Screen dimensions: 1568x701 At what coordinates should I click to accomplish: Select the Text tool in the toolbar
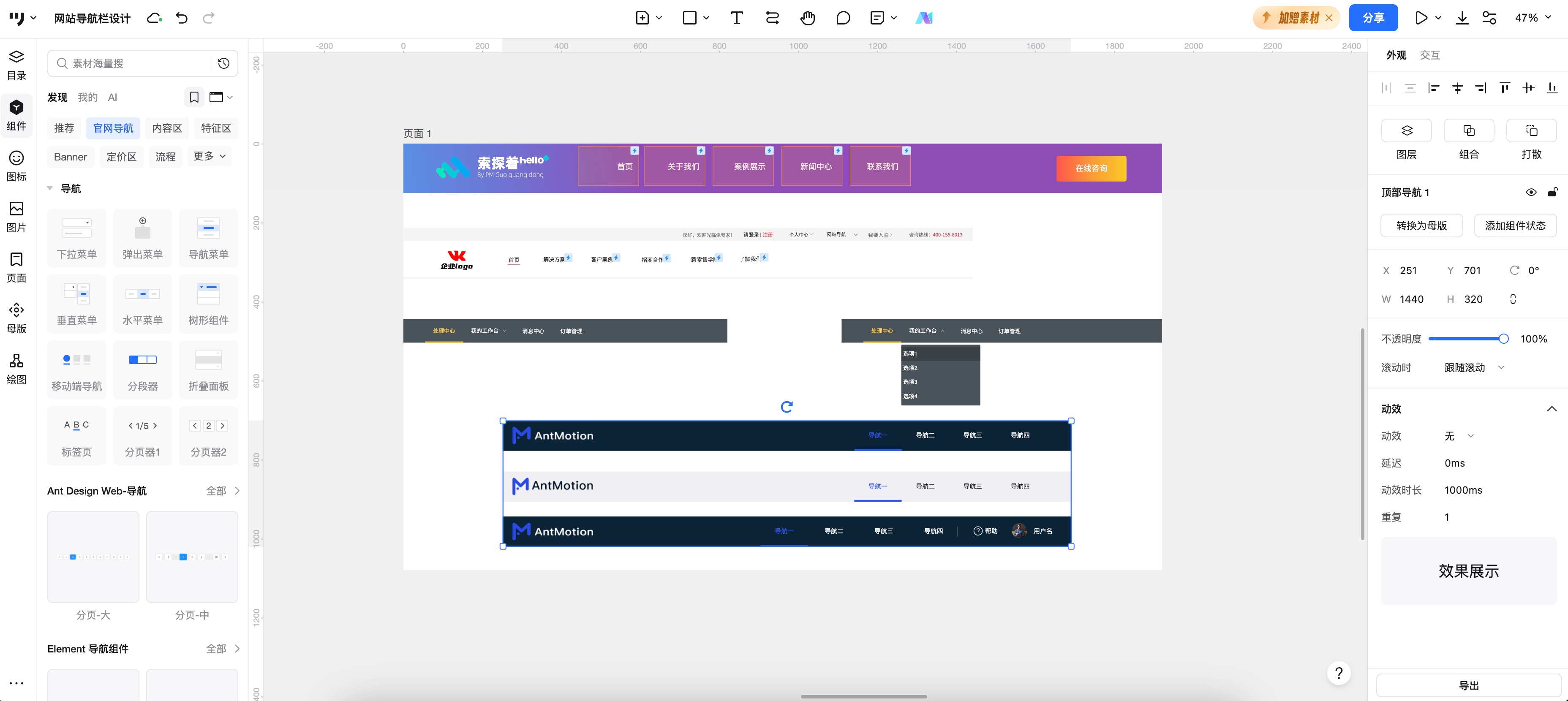[x=737, y=18]
